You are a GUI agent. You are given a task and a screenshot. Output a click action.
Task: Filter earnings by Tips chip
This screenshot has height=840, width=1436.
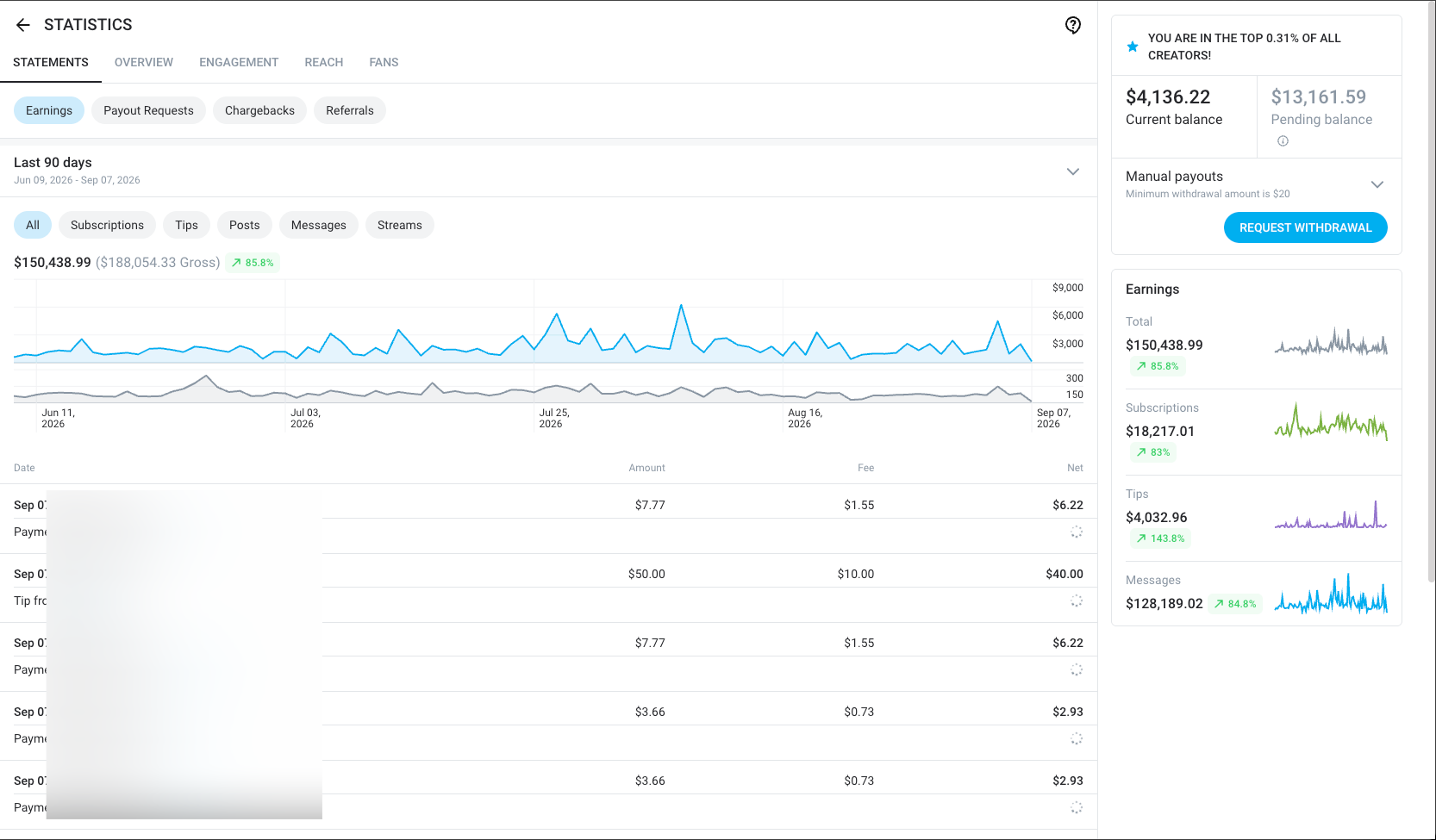(186, 225)
